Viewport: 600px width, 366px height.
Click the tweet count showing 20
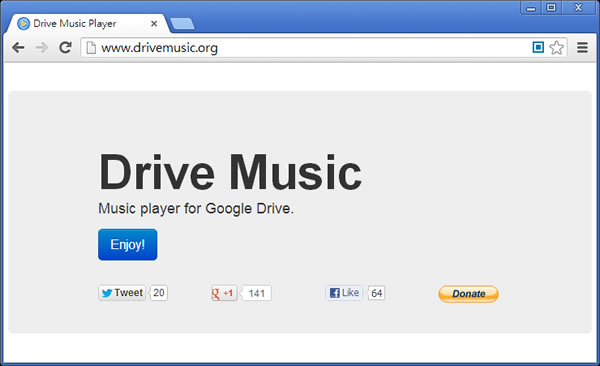click(x=159, y=293)
